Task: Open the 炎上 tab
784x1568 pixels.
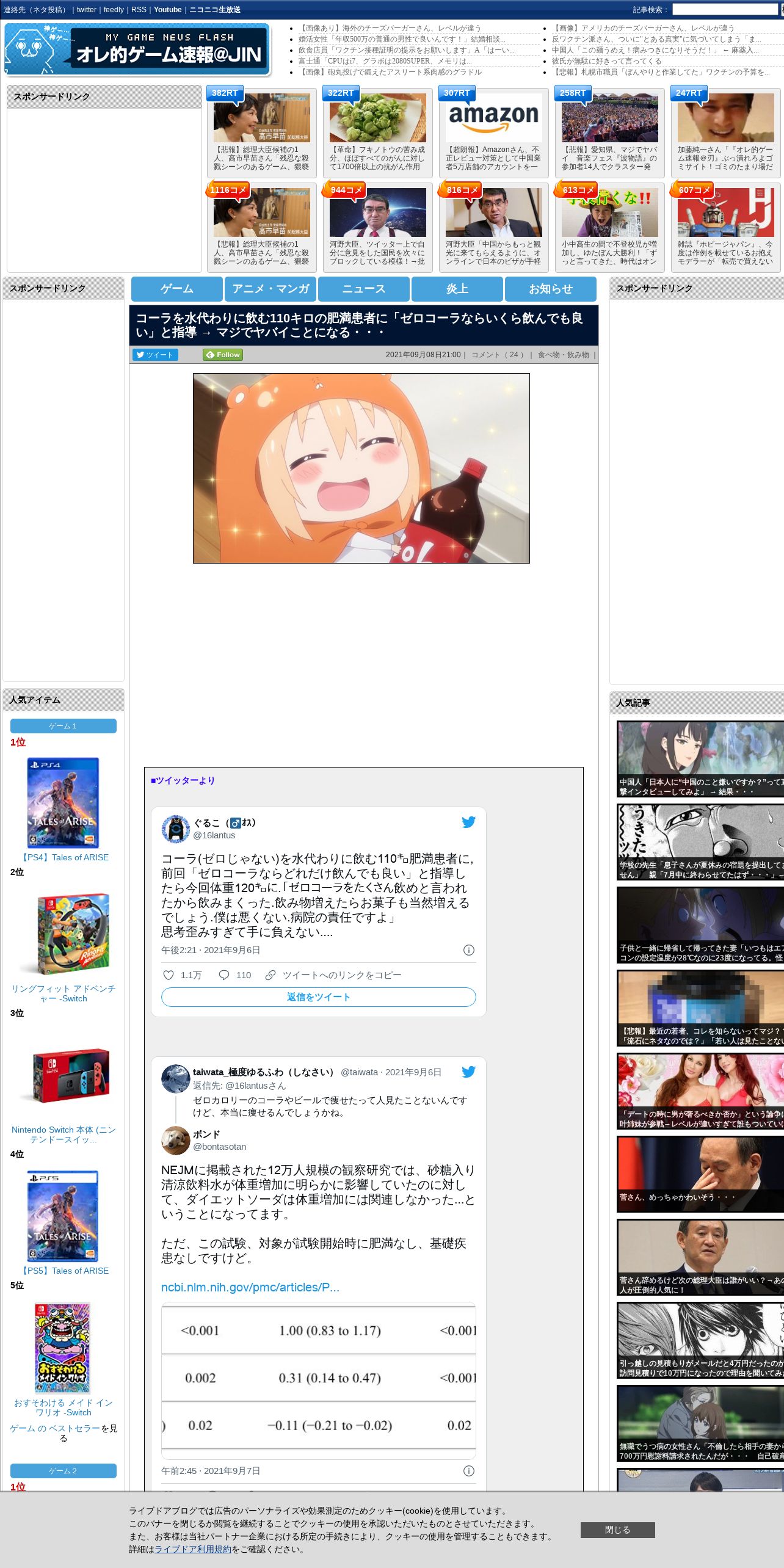Action: coord(457,289)
